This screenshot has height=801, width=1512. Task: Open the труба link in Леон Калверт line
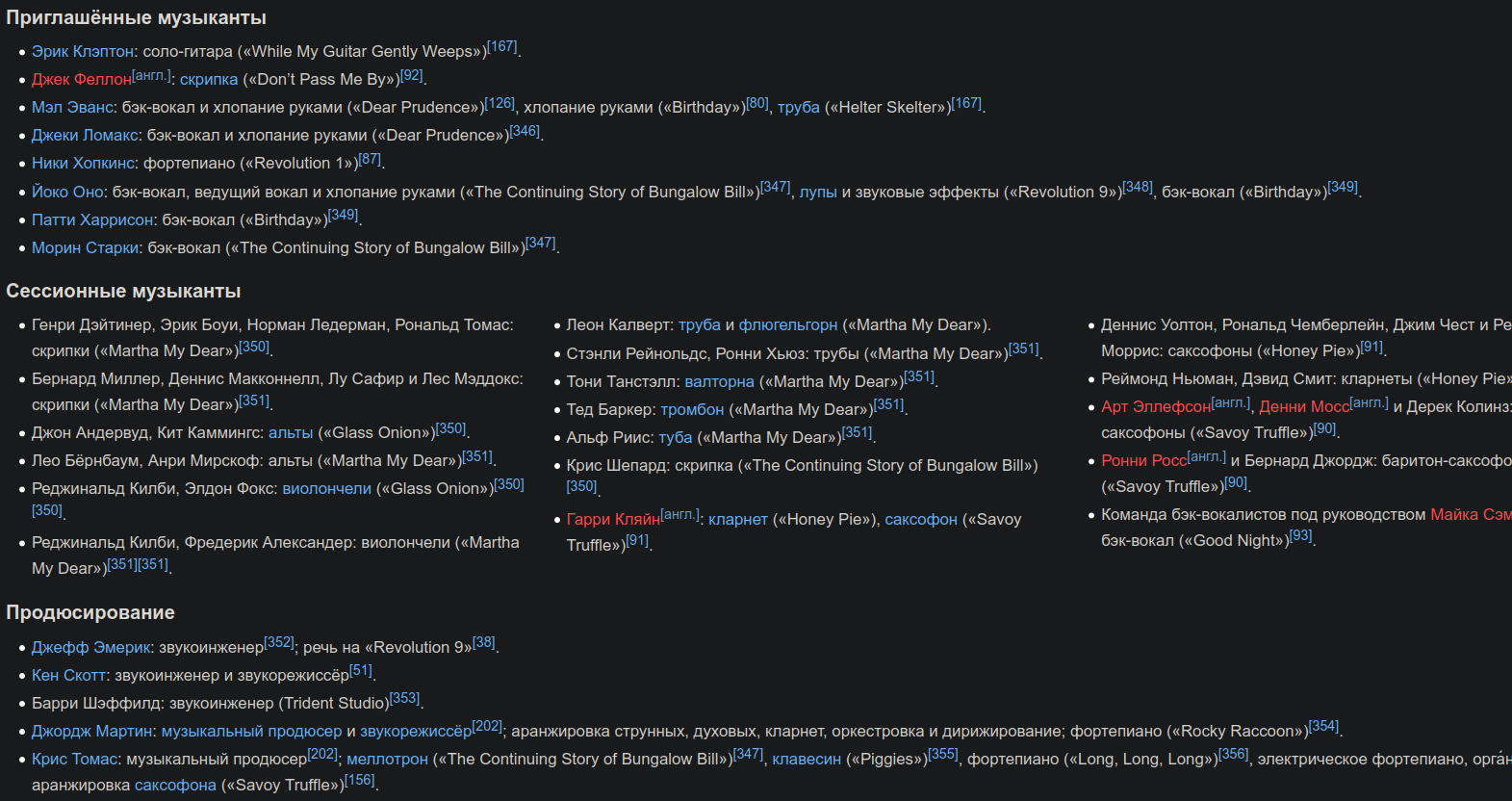tap(700, 324)
